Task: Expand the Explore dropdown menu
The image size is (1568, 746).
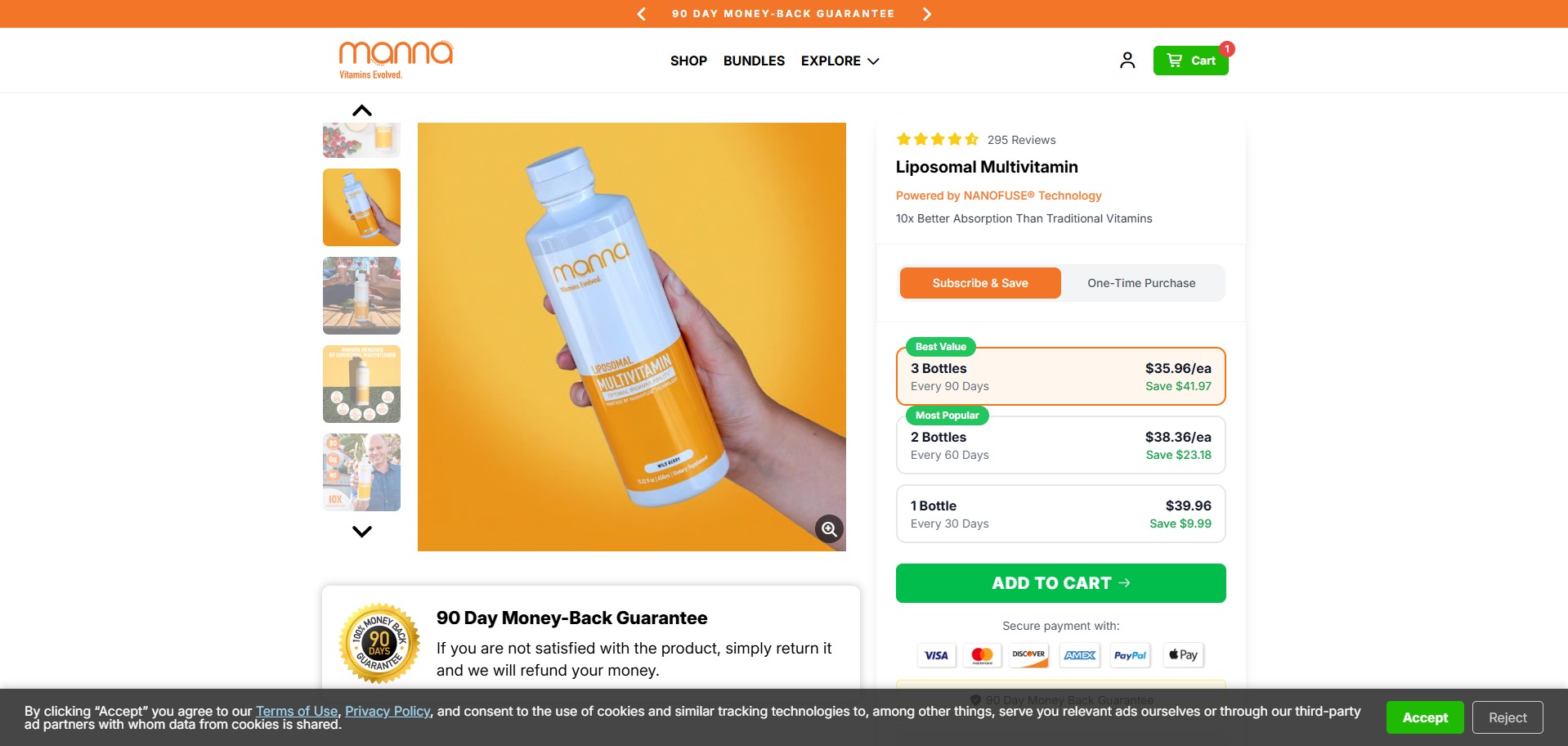Action: click(x=840, y=61)
